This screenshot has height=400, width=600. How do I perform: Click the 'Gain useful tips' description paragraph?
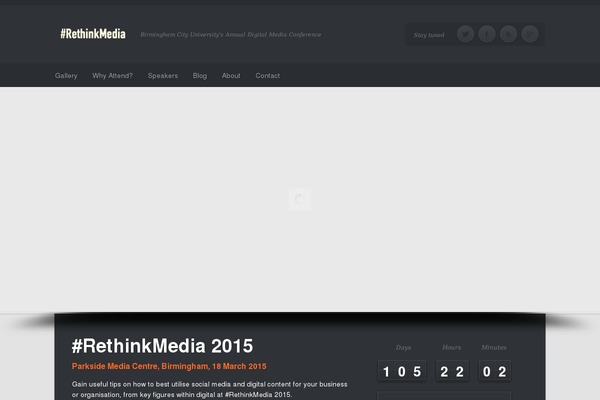(x=210, y=389)
